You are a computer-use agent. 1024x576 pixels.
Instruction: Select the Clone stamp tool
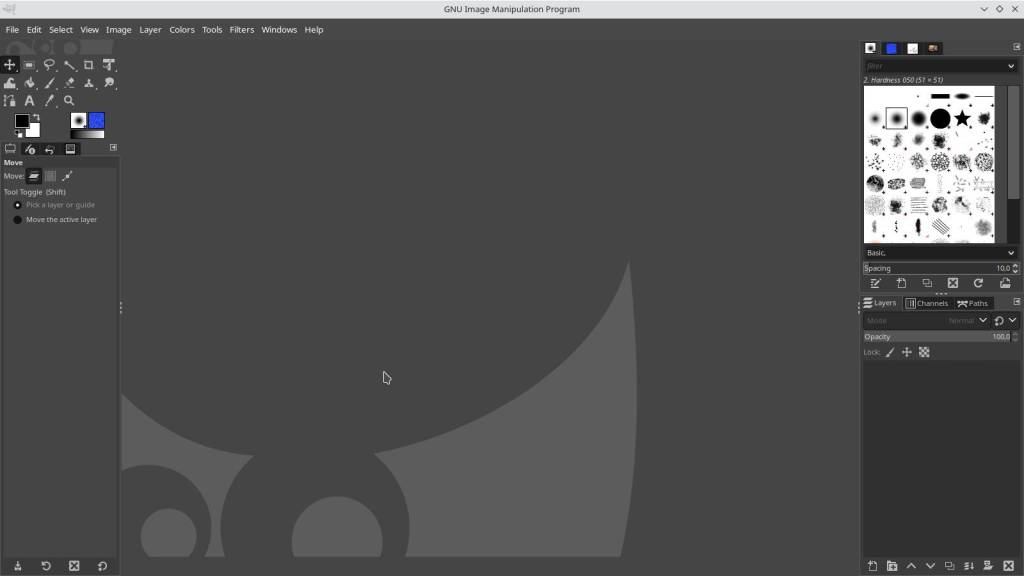tap(89, 83)
